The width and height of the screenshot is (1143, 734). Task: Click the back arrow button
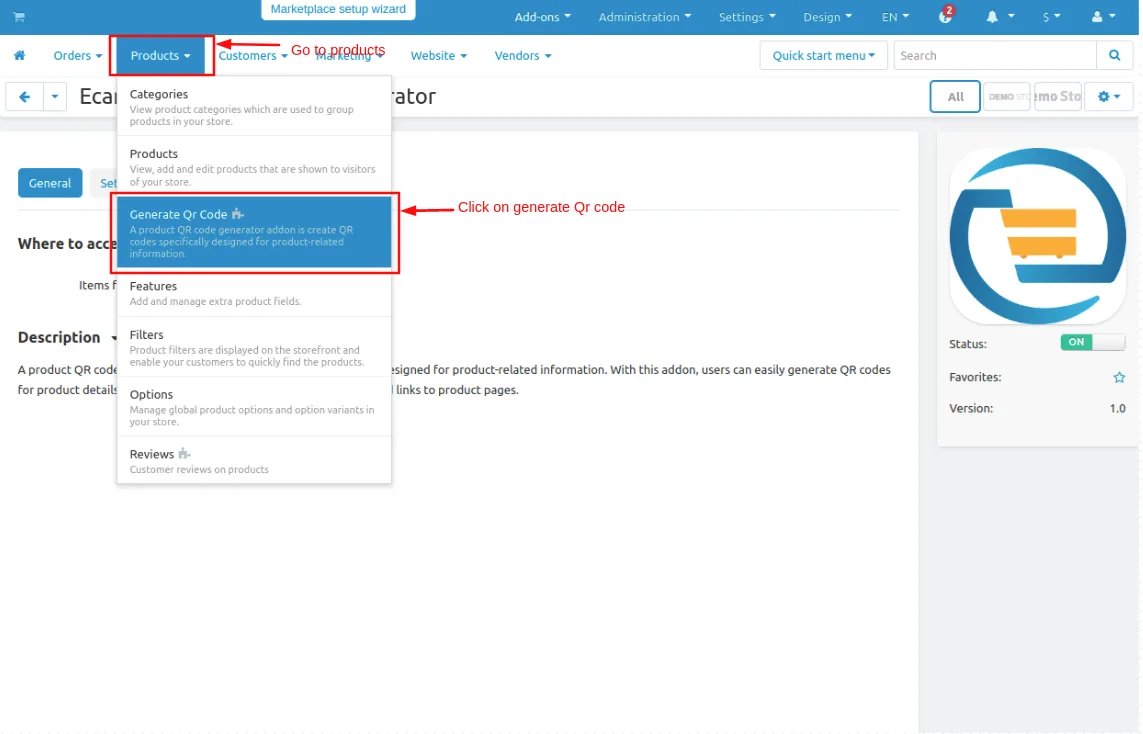[x=25, y=96]
